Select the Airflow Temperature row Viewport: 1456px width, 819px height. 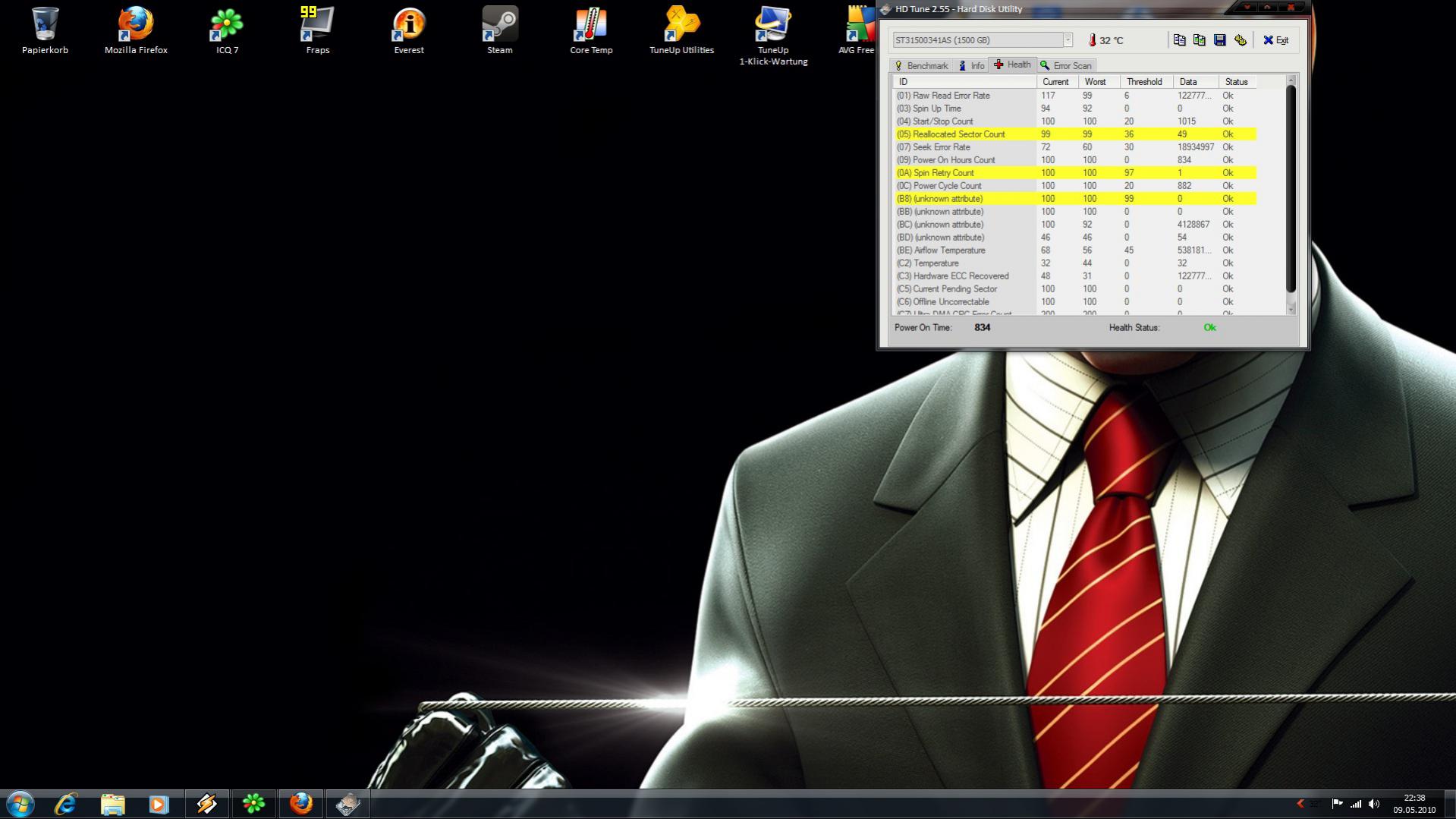[1074, 250]
